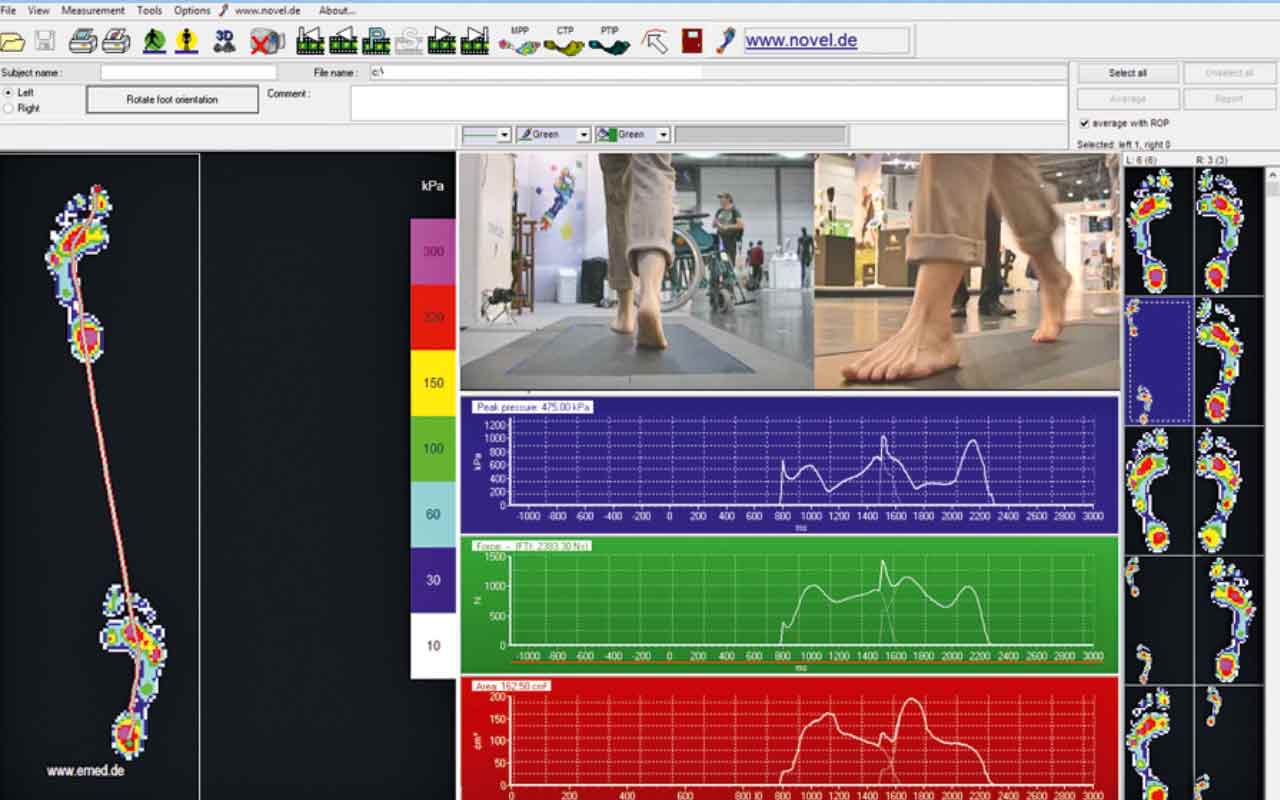Click the fifth film strip icon
This screenshot has width=1280, height=800.
[442, 41]
